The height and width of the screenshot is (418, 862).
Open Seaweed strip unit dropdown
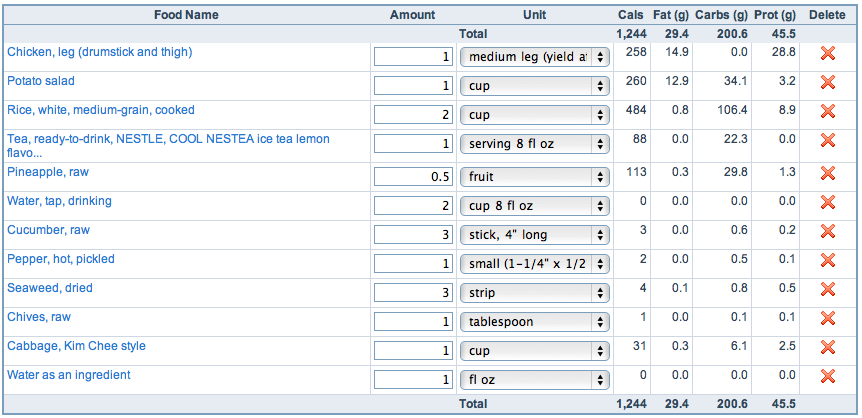coord(534,293)
